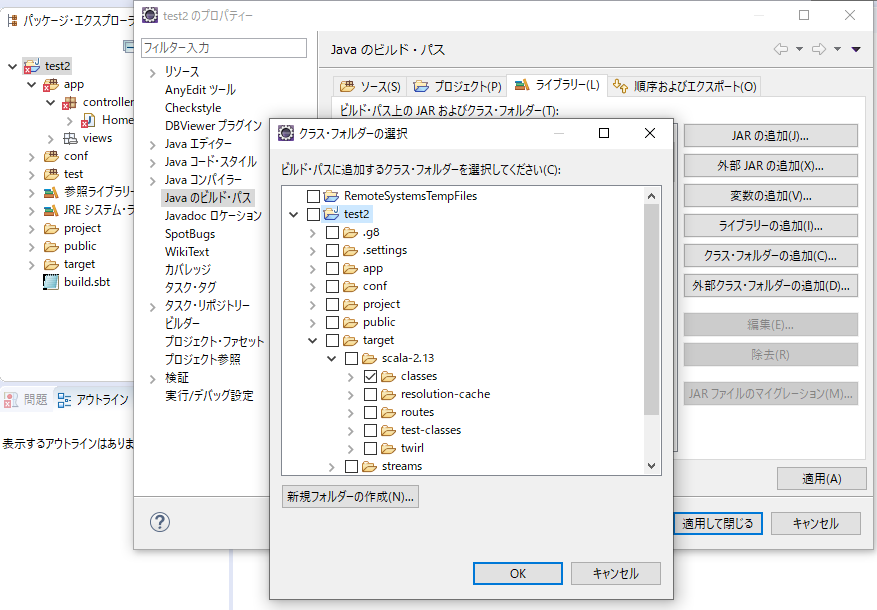Click the conf source folder icon in Package Explorer

pyautogui.click(x=51, y=156)
